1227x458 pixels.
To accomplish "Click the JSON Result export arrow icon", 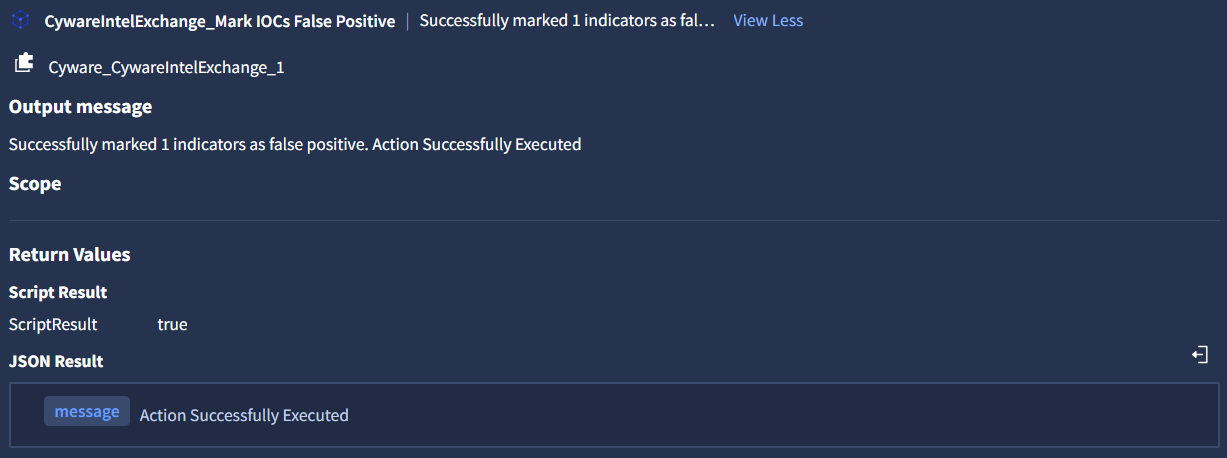I will 1200,355.
